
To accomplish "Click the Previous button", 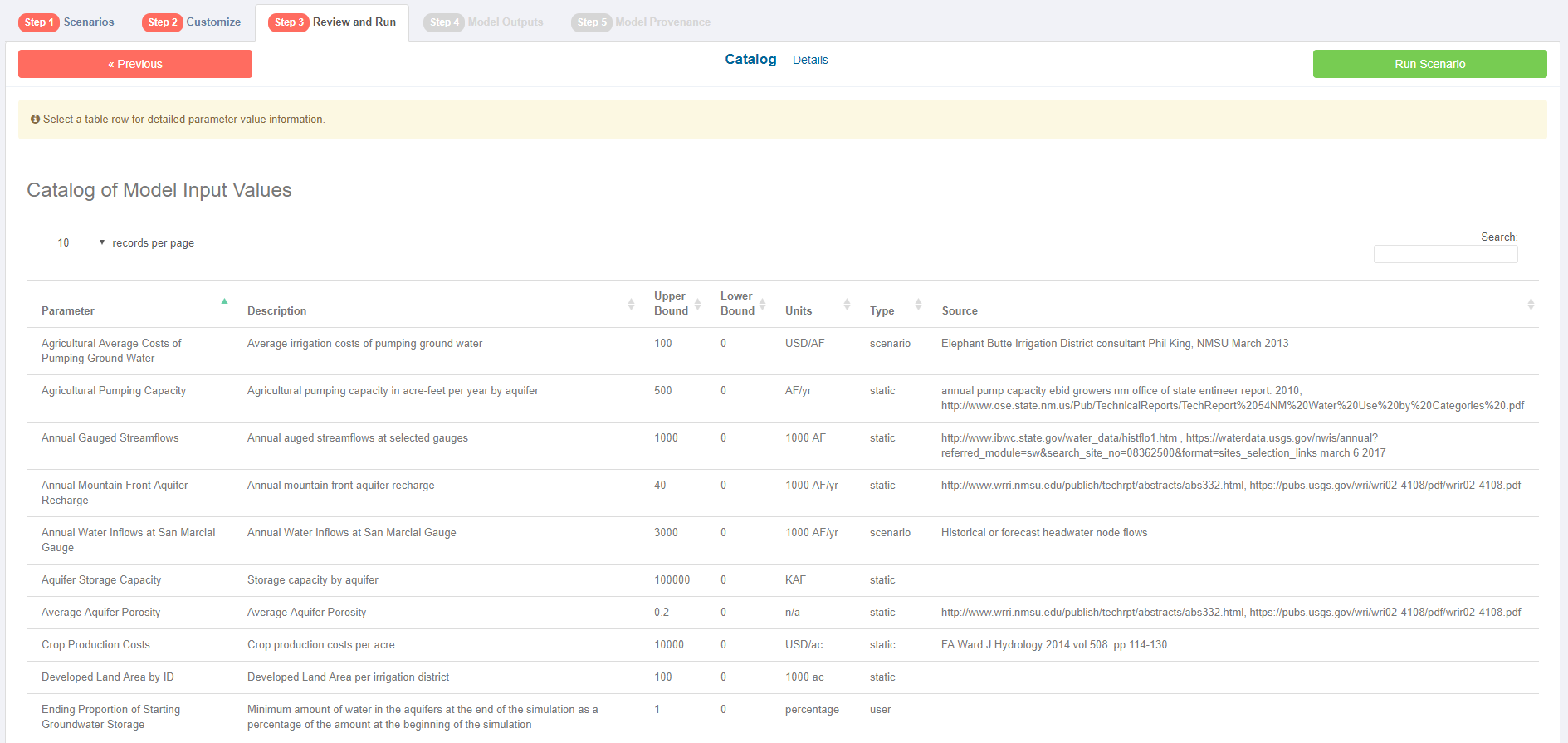I will (135, 64).
